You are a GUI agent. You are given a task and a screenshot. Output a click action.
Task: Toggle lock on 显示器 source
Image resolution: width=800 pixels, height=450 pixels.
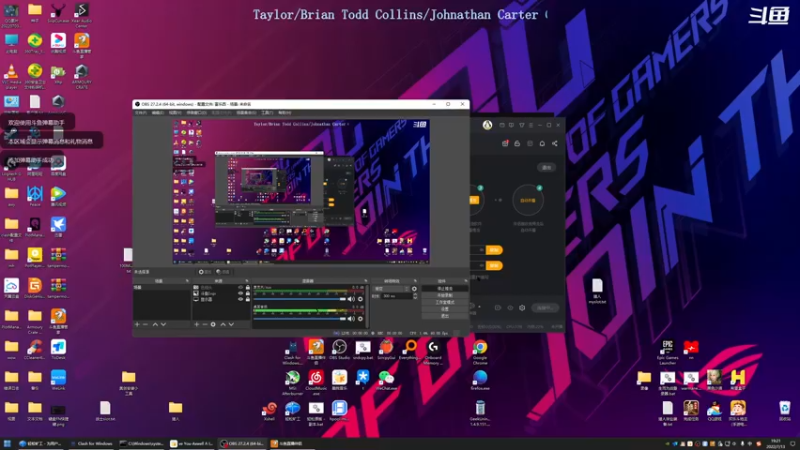click(x=248, y=299)
